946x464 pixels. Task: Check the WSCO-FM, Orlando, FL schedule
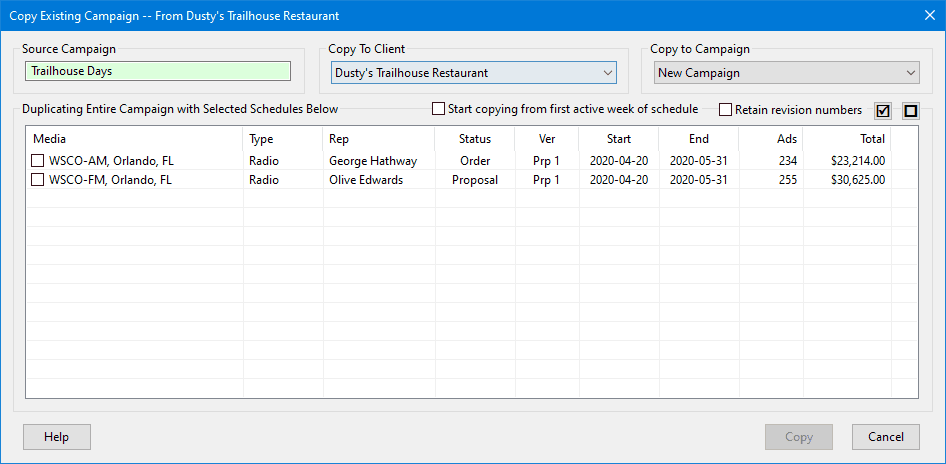(x=37, y=180)
